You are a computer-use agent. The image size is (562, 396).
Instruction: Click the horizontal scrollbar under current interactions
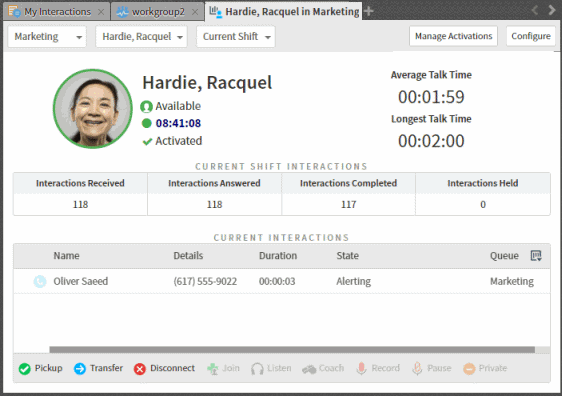click(x=292, y=350)
